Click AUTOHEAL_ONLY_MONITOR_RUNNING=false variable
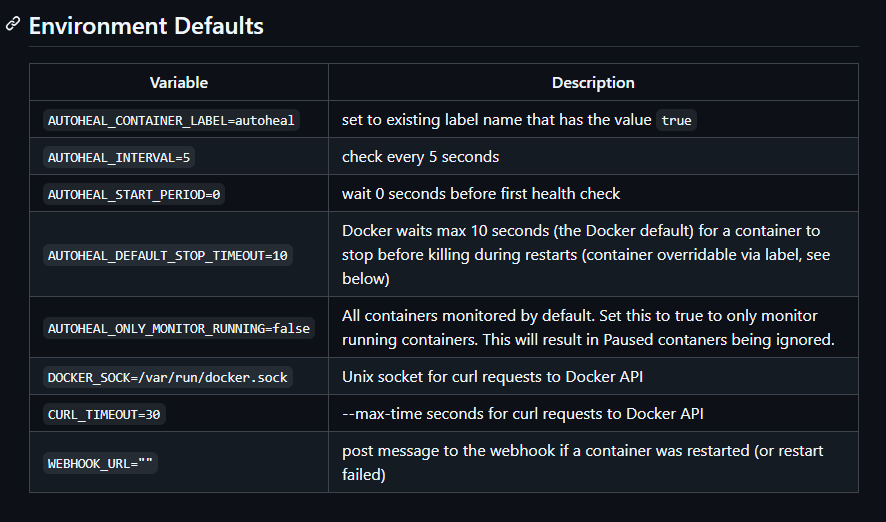The height and width of the screenshot is (522, 886). [x=179, y=328]
